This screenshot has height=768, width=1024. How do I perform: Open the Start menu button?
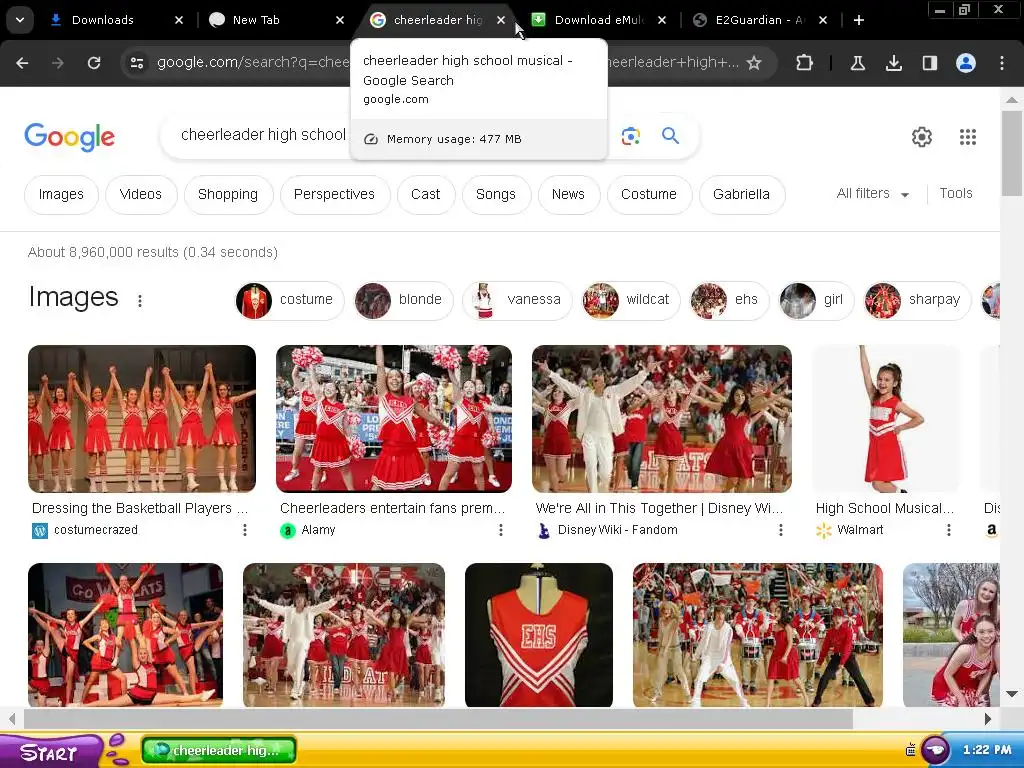50,752
